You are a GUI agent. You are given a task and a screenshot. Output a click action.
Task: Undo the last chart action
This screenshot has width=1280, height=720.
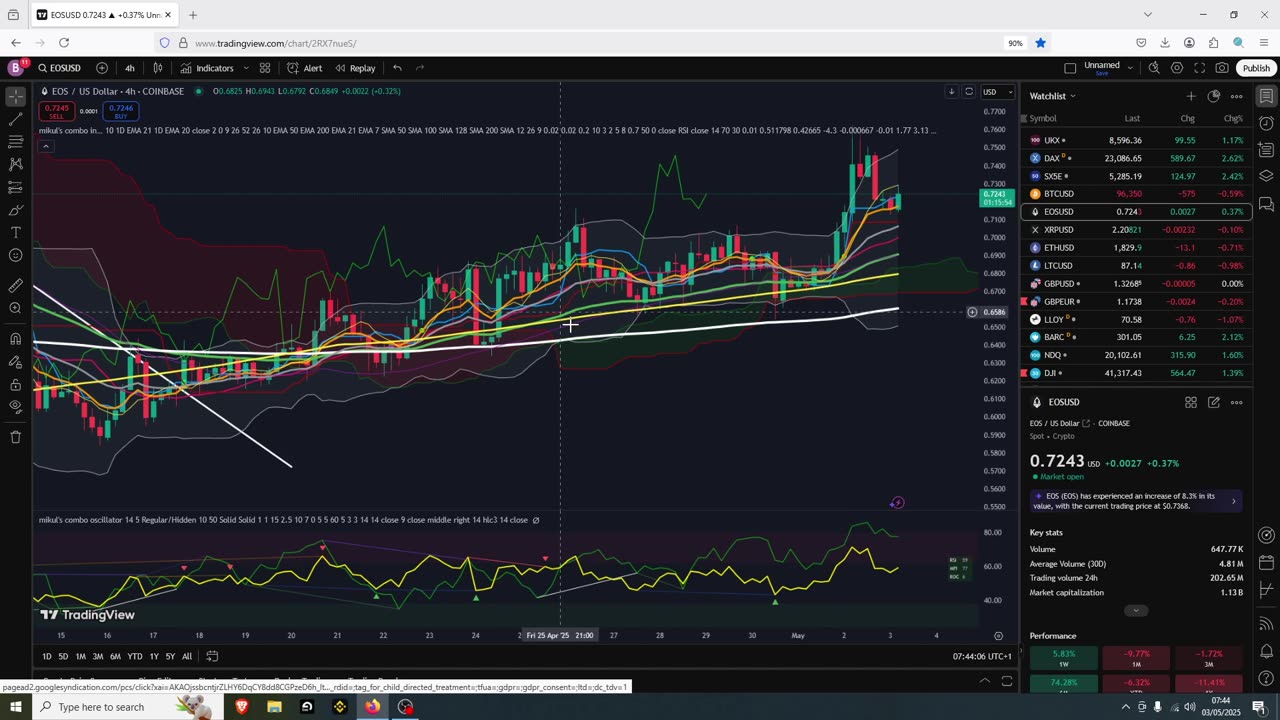coord(397,68)
